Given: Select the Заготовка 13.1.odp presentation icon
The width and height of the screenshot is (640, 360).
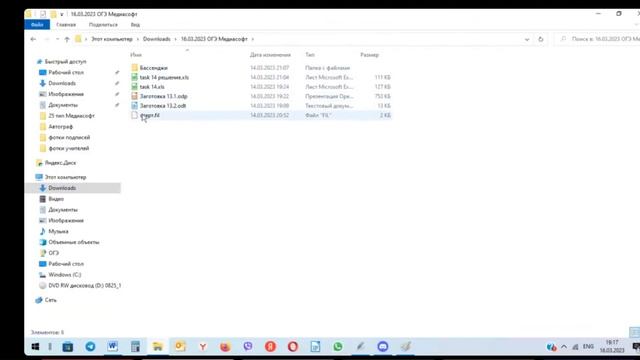Looking at the screenshot, I should tap(134, 96).
